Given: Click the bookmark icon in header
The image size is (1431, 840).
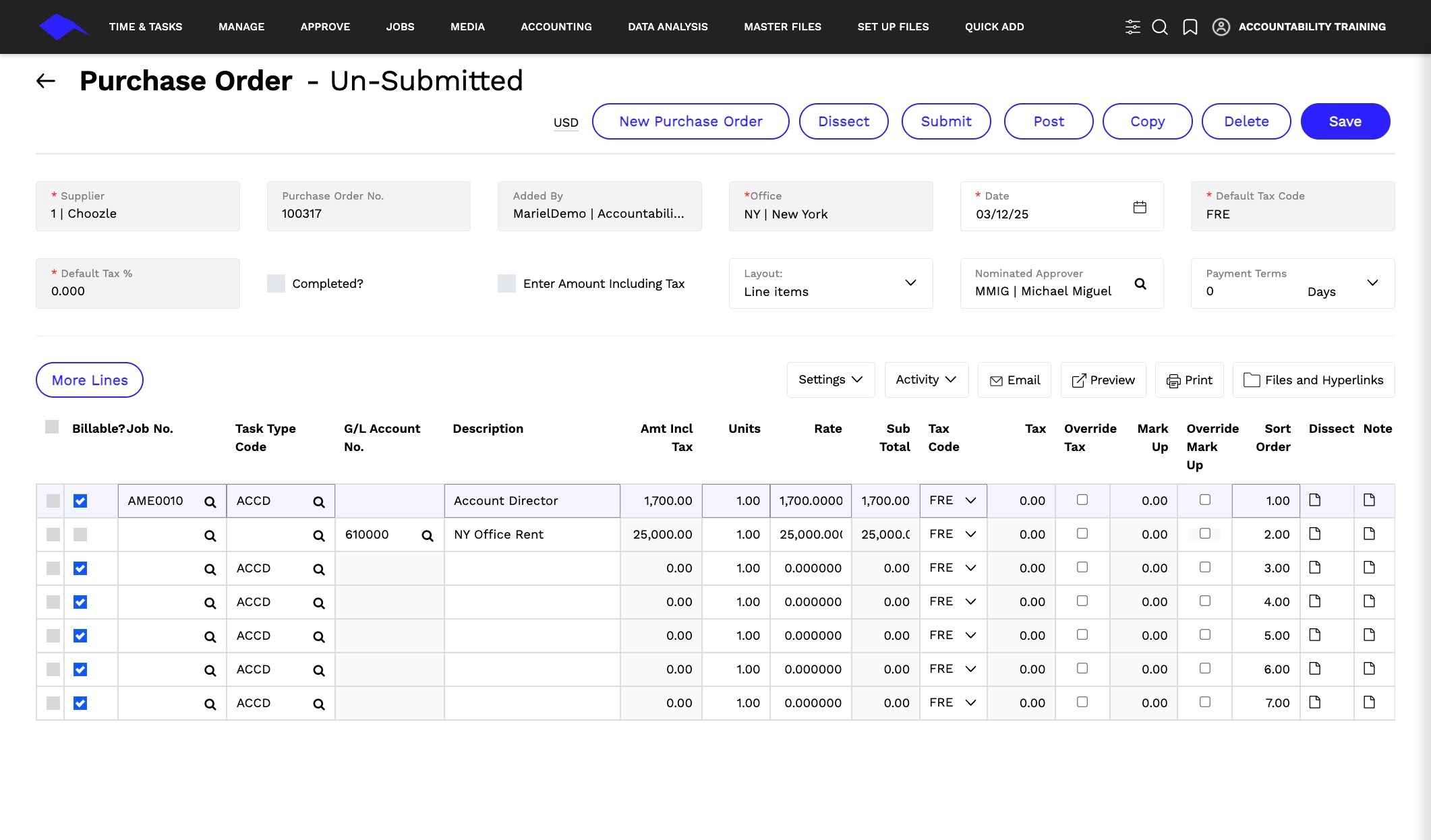Looking at the screenshot, I should [x=1190, y=27].
